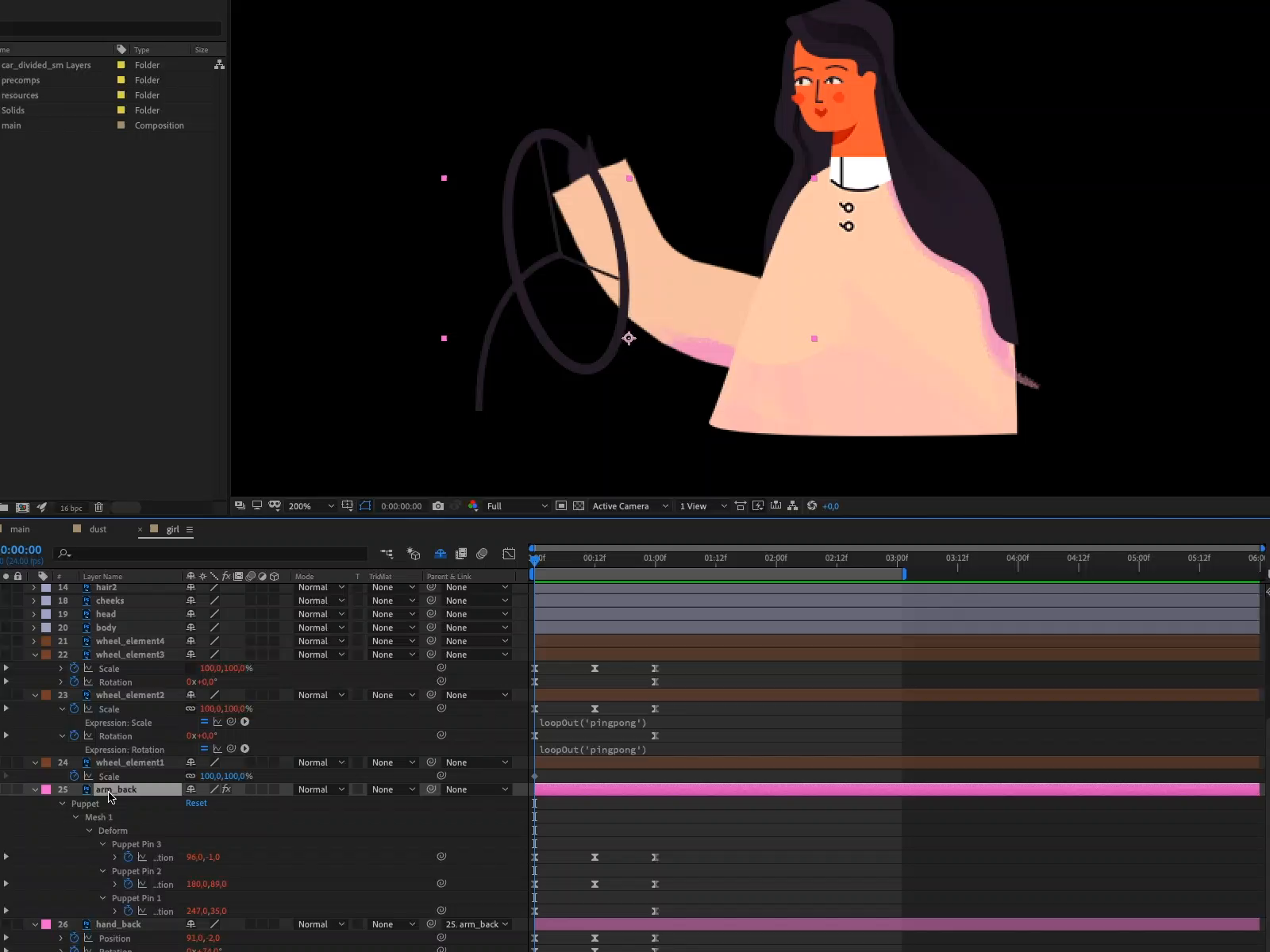This screenshot has width=1270, height=952.
Task: Enable motion blur switch in timeline toolbar
Action: point(482,554)
